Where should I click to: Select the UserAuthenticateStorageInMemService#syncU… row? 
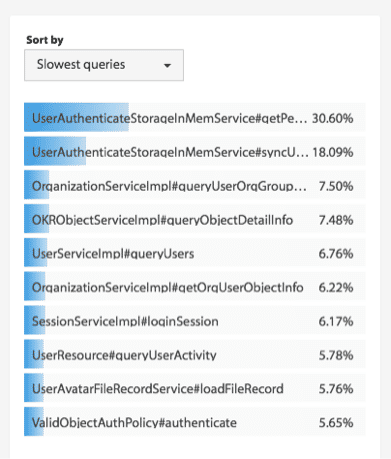pyautogui.click(x=195, y=151)
